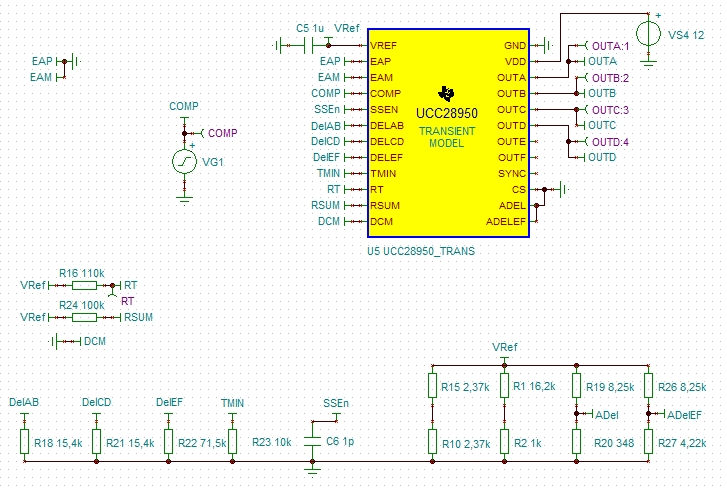Click the EAP label at top left
The height and width of the screenshot is (489, 727).
42,61
